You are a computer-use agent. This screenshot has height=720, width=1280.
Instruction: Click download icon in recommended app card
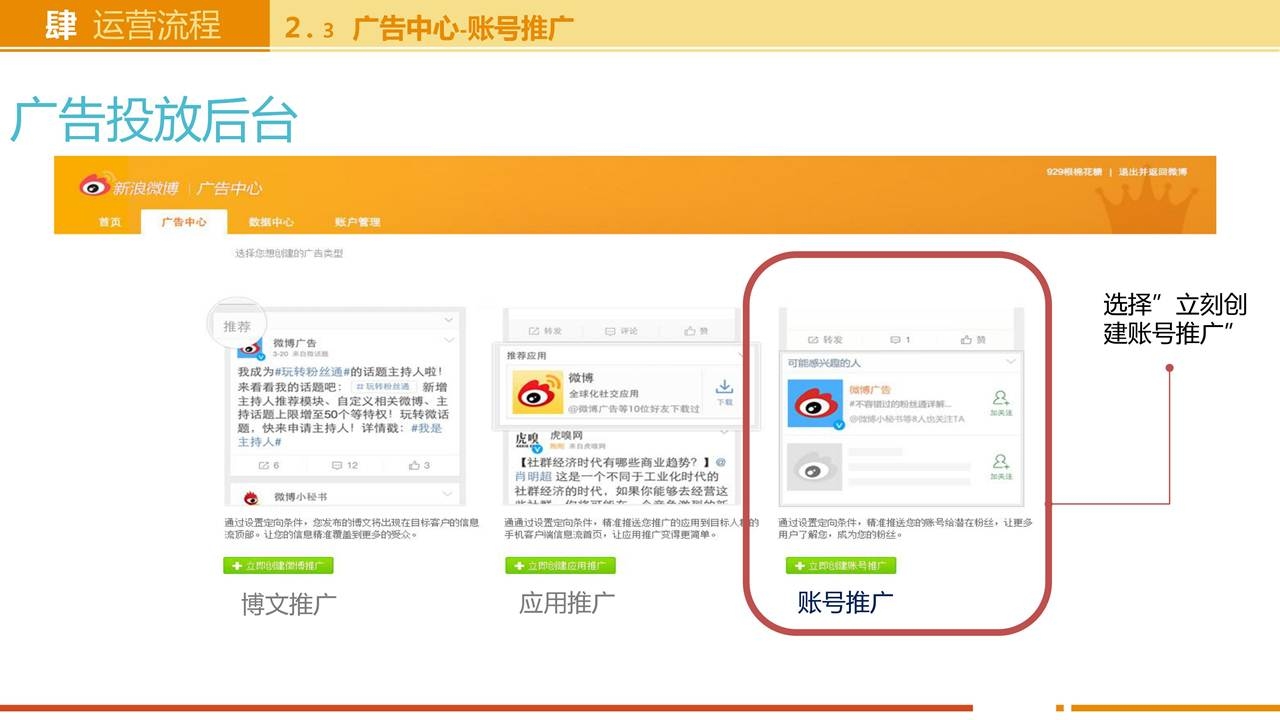coord(724,388)
